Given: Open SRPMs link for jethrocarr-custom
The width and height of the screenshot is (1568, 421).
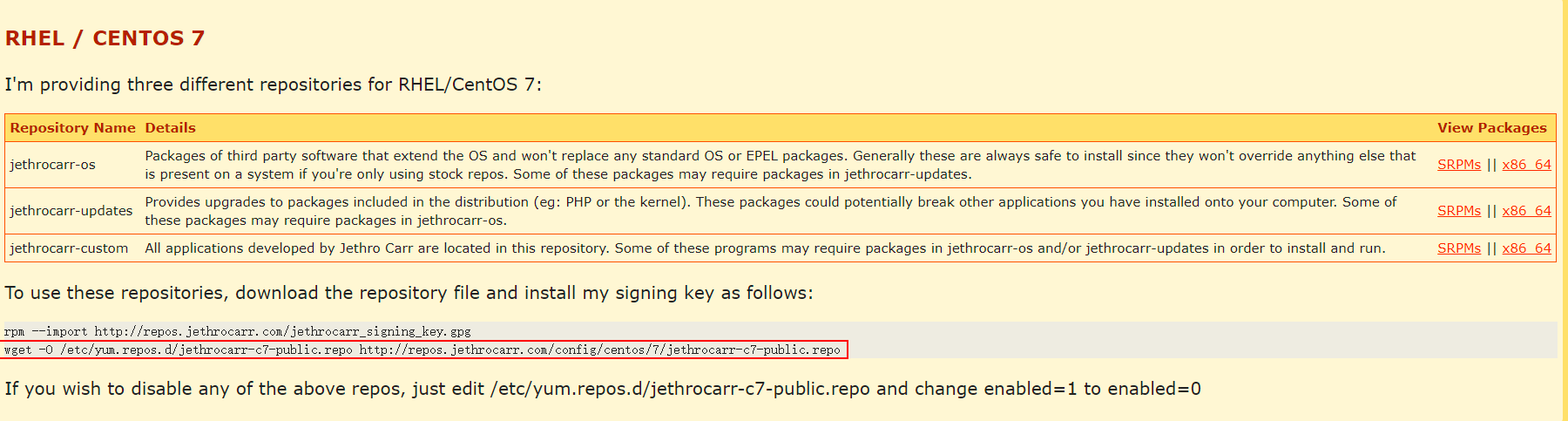Looking at the screenshot, I should (x=1459, y=248).
